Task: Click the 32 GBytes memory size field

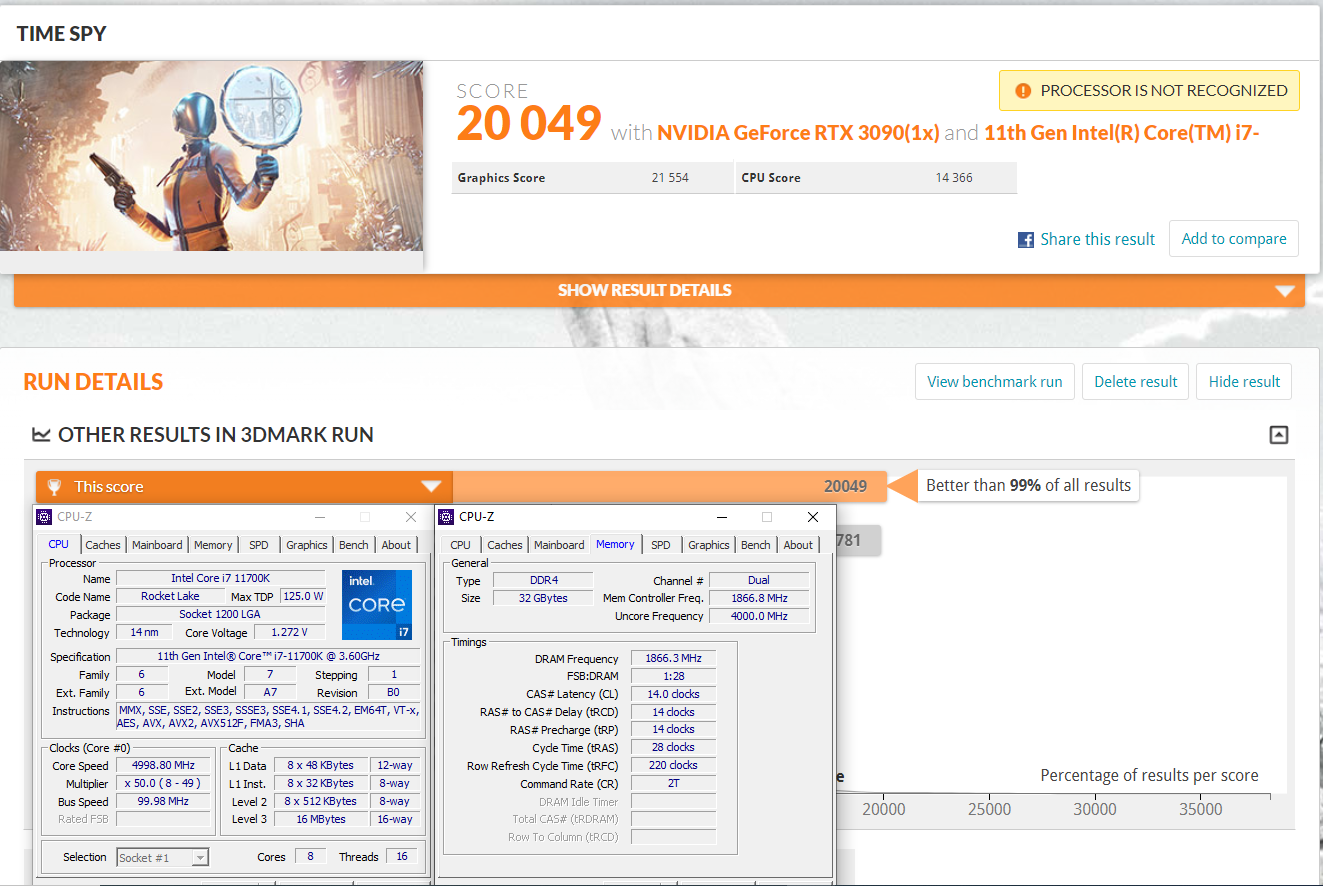Action: (x=542, y=598)
